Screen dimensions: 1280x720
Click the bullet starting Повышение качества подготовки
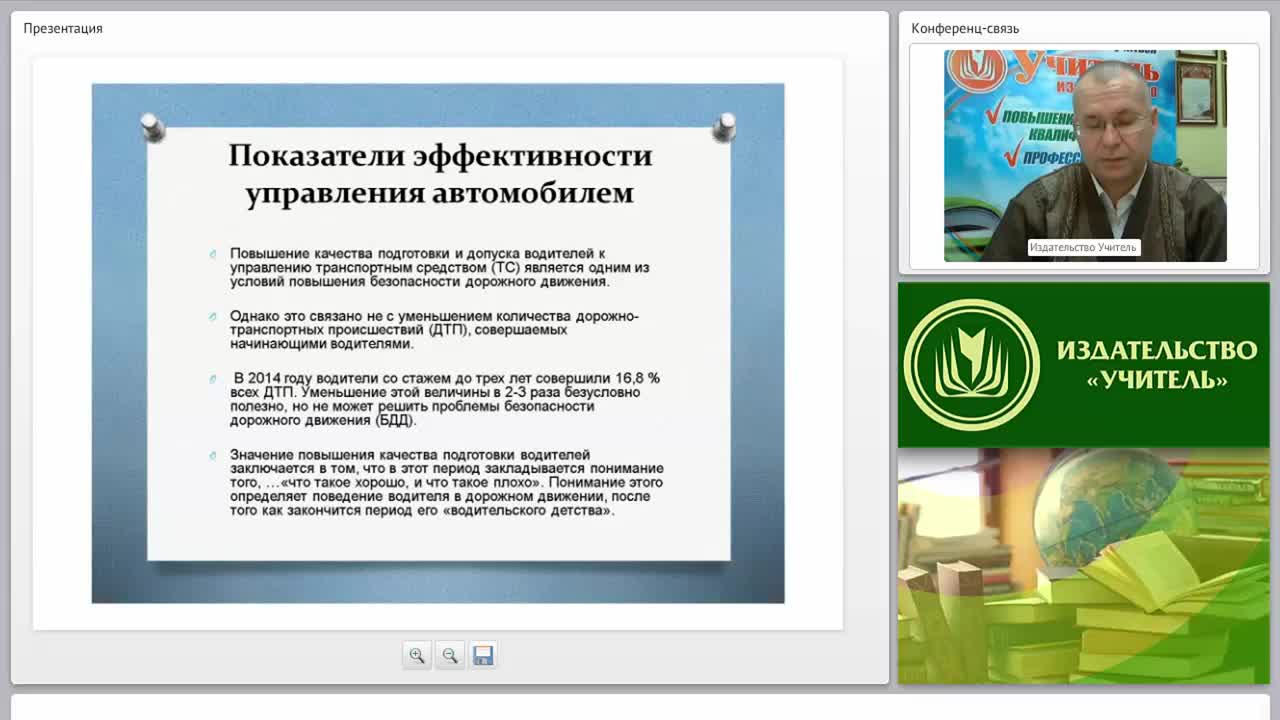click(440, 268)
